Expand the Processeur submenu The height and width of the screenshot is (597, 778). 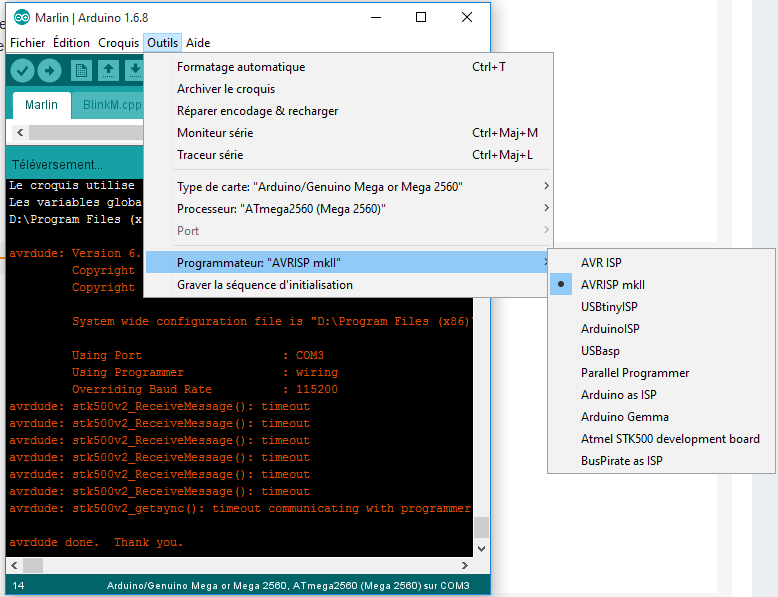coord(348,208)
